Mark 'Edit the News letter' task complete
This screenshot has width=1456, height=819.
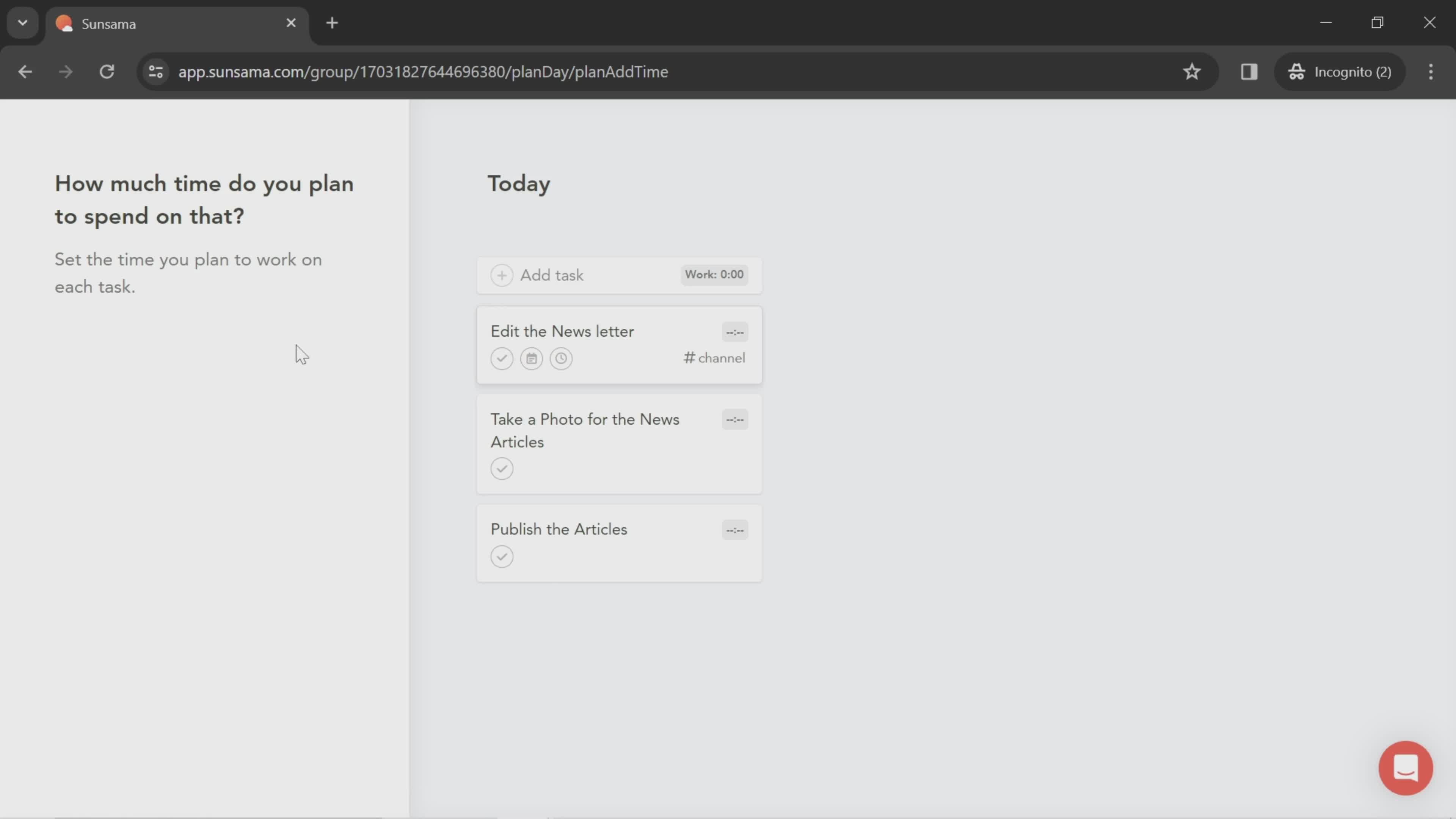501,358
